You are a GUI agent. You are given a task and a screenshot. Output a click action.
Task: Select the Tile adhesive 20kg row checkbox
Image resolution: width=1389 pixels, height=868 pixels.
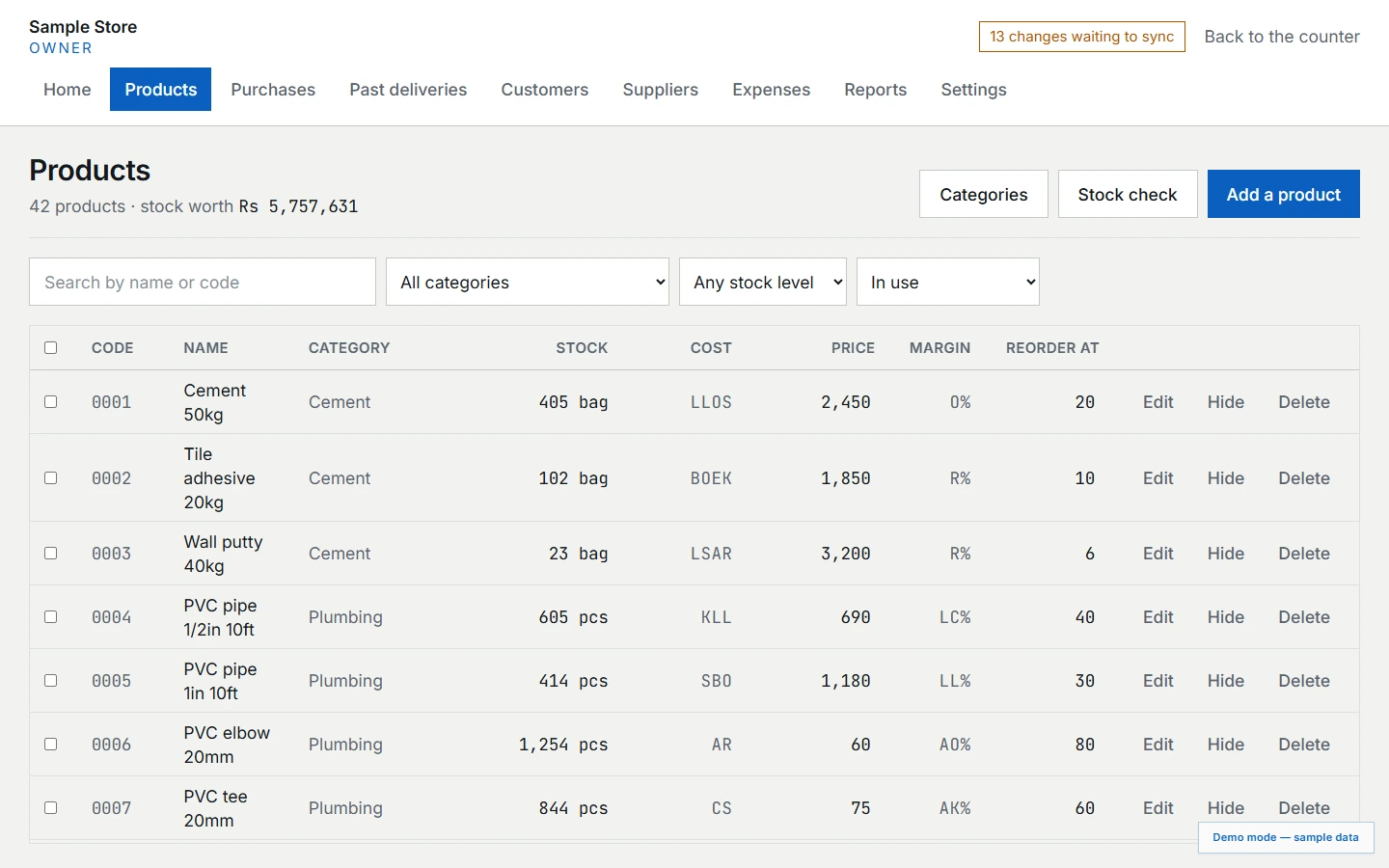click(51, 478)
